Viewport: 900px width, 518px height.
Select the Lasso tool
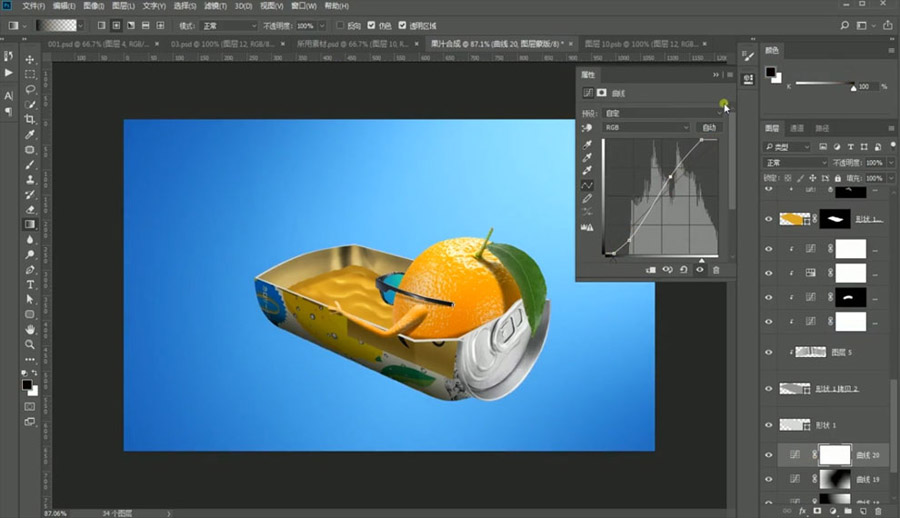pyautogui.click(x=30, y=90)
